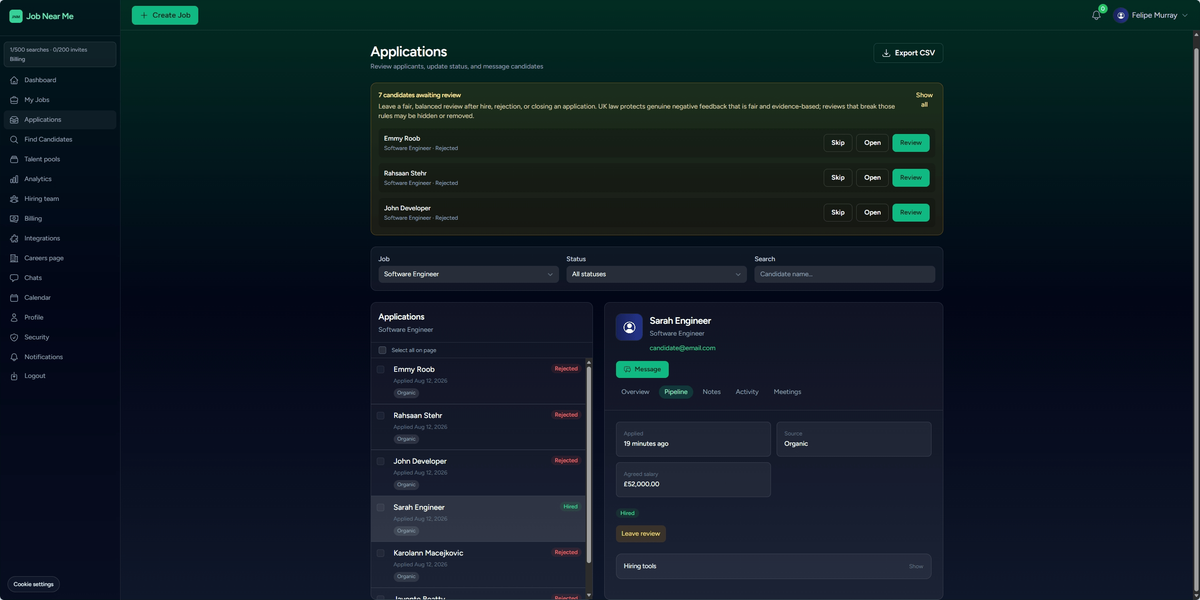Screen dimensions: 1200x600
Task: Check Karolann Macejkovic's application checkbox
Action: (x=381, y=553)
